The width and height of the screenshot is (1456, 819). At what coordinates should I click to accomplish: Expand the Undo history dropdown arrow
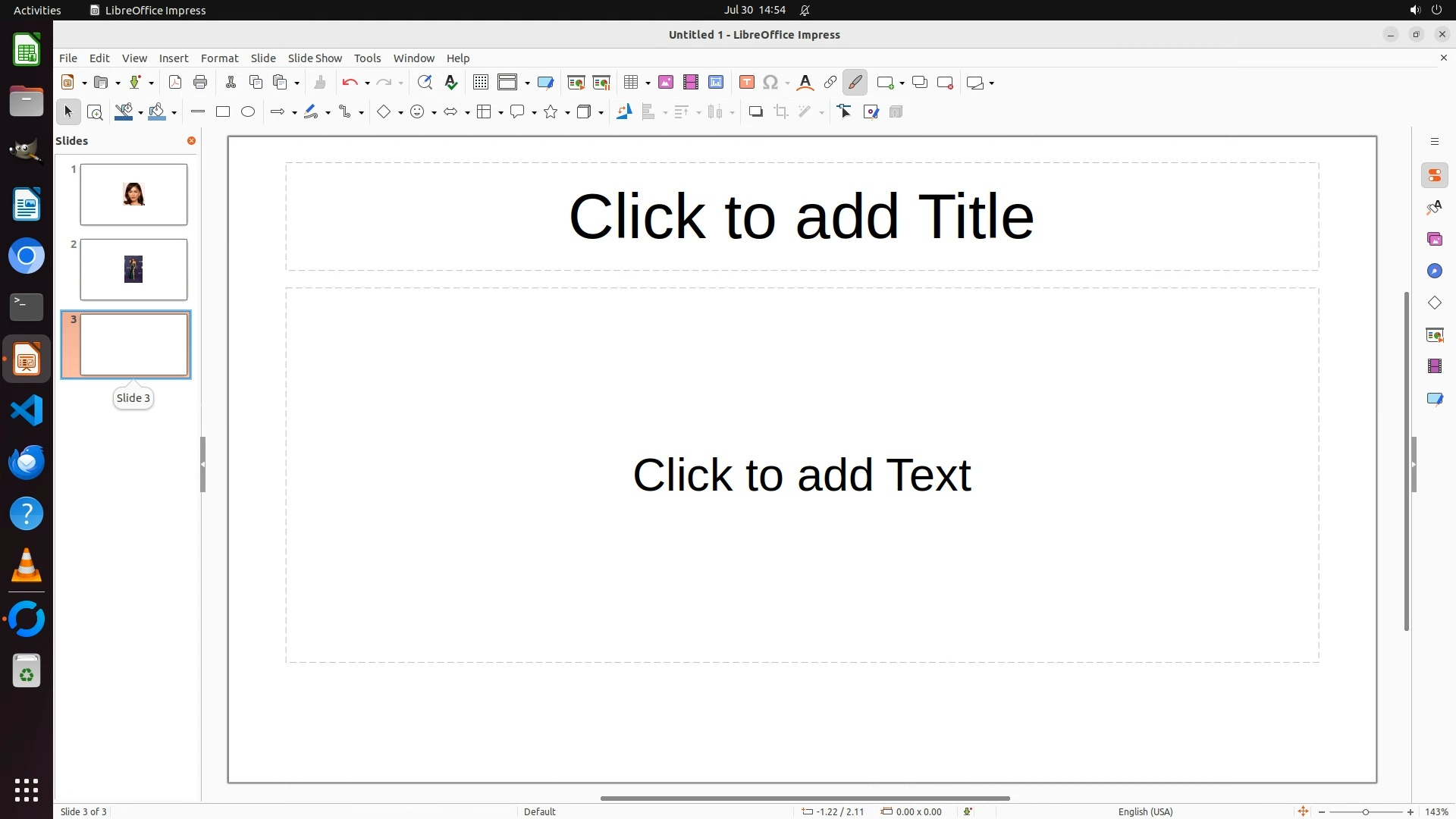pos(367,83)
